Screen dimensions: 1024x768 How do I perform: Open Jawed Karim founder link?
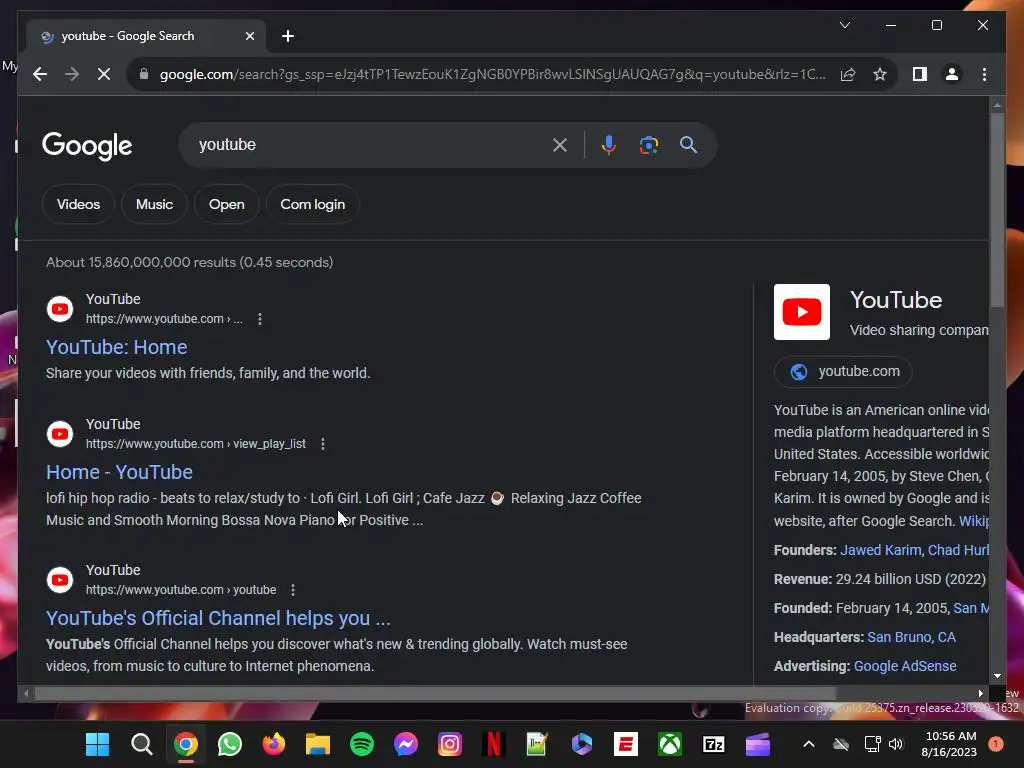click(x=880, y=551)
